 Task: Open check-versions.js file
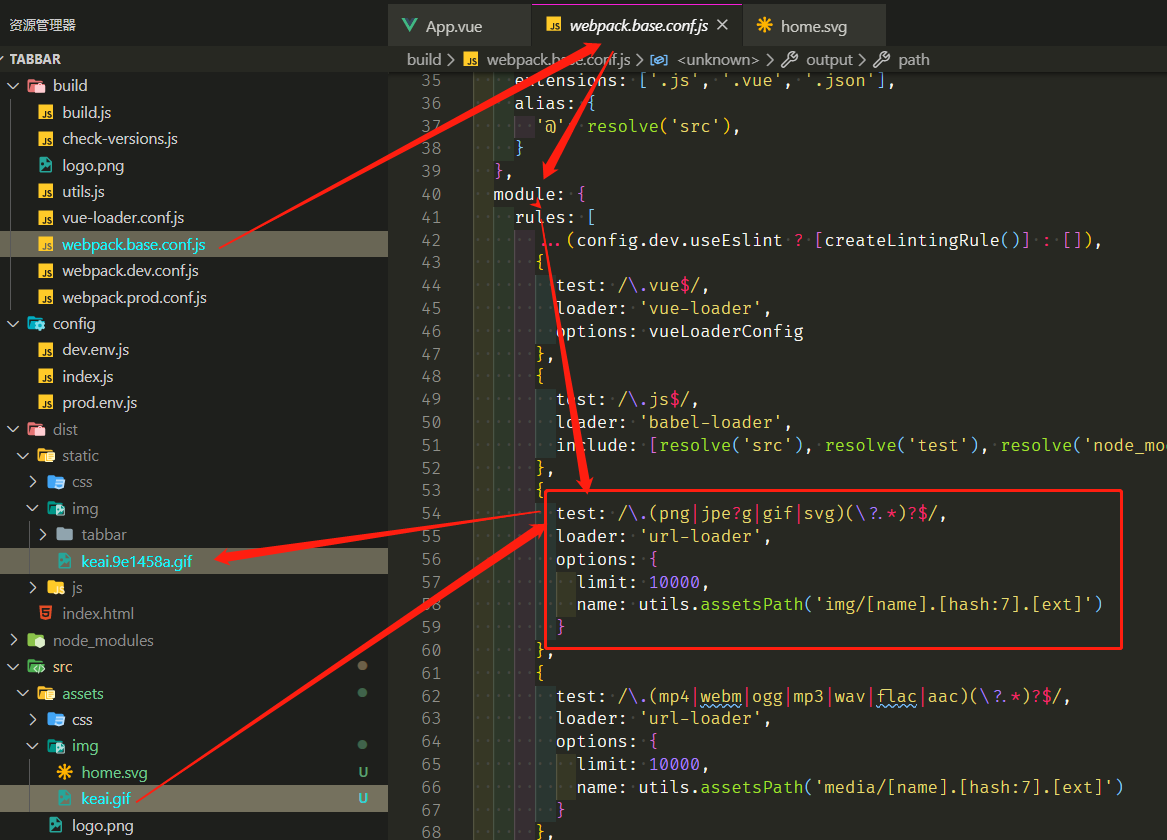click(120, 138)
